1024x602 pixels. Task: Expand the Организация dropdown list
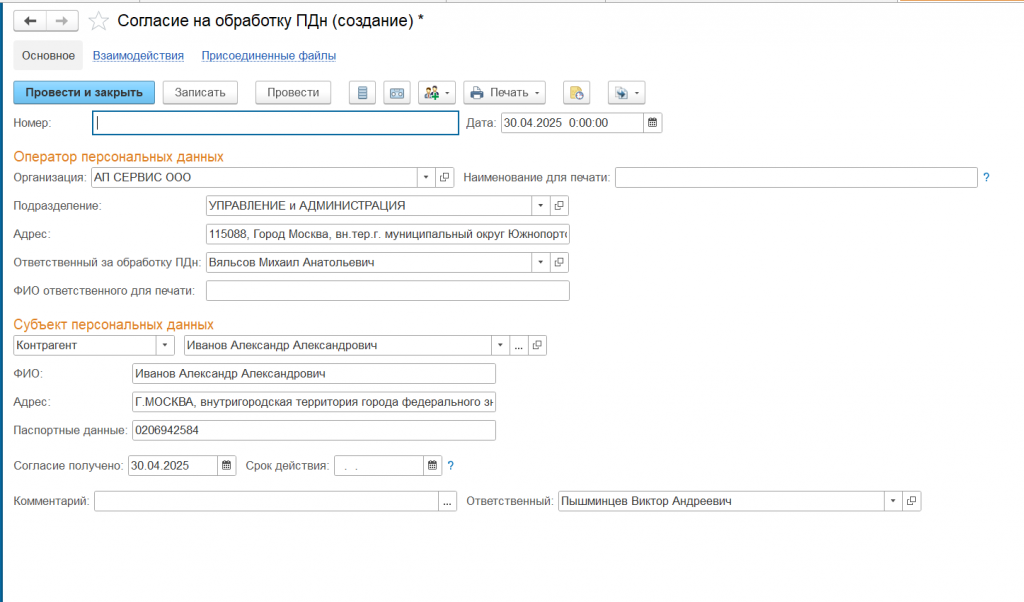click(426, 177)
